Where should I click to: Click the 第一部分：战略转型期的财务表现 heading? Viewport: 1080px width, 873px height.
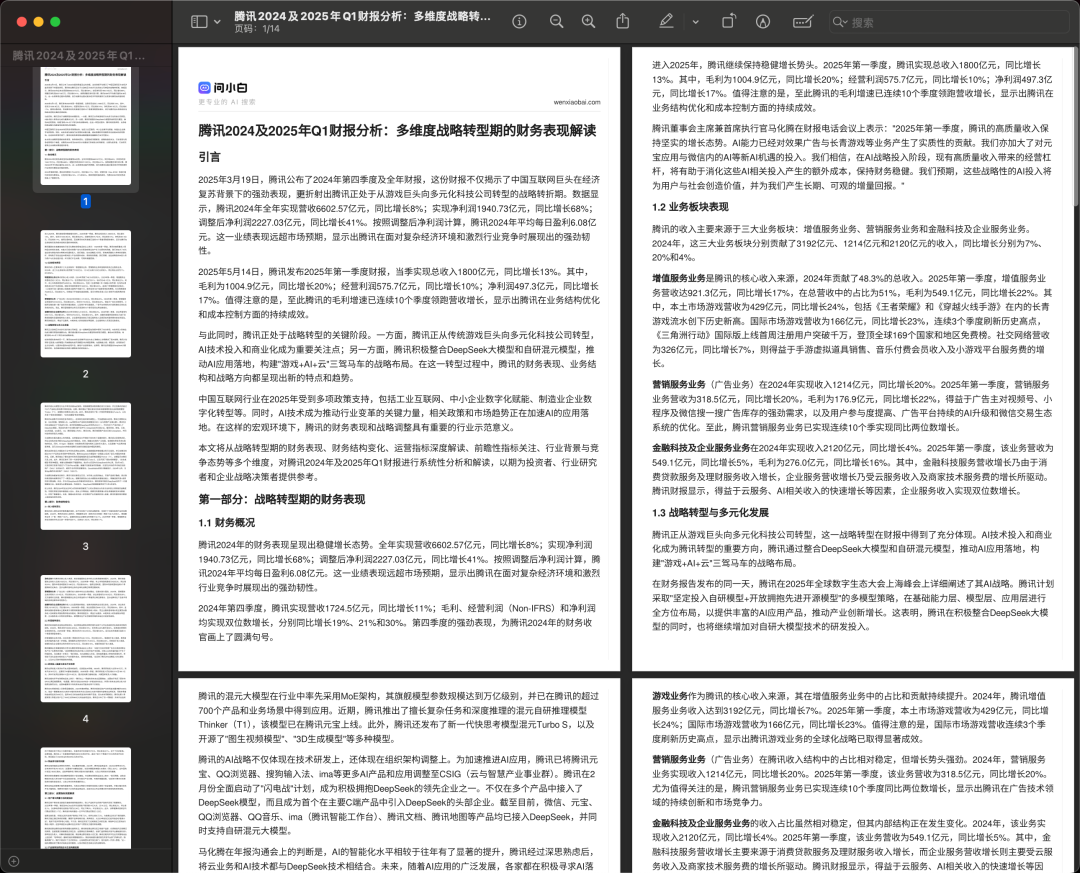[282, 500]
